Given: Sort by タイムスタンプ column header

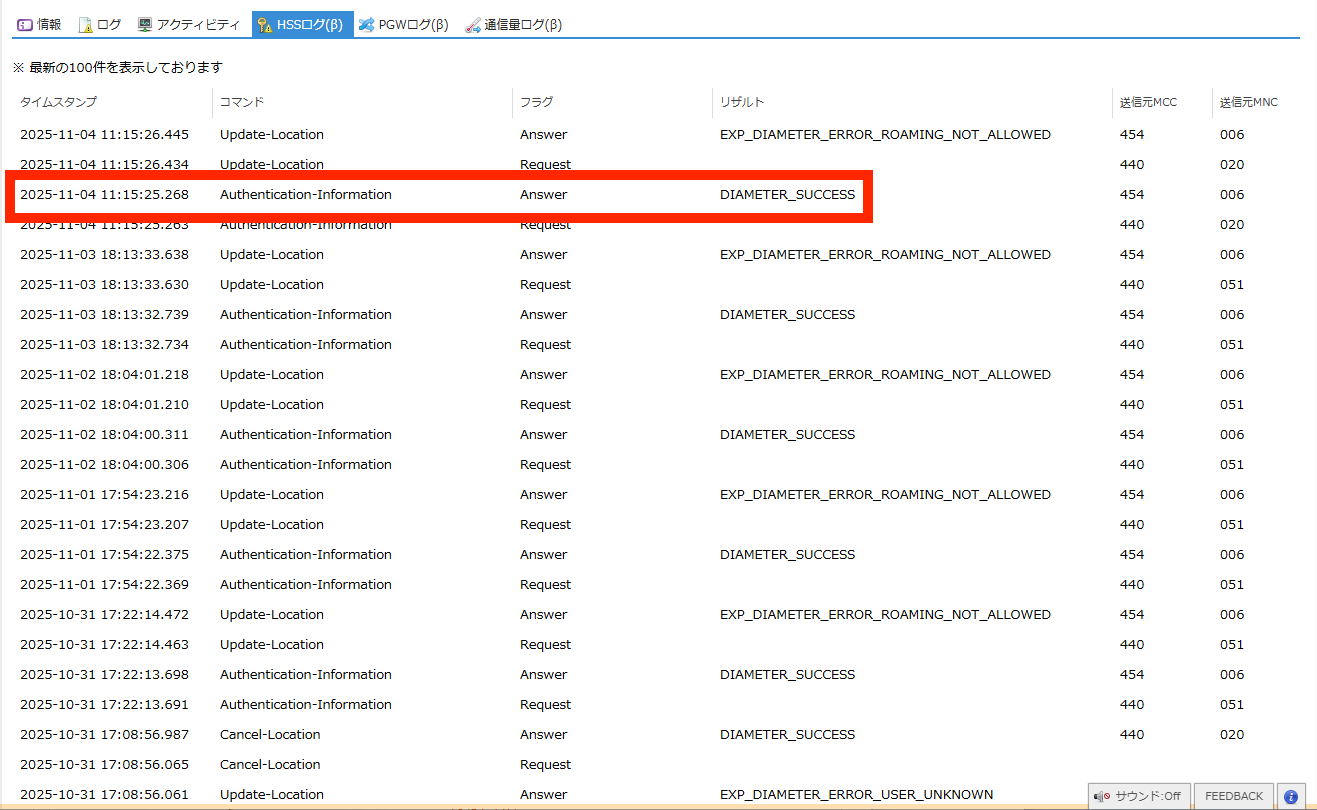Looking at the screenshot, I should click(58, 102).
